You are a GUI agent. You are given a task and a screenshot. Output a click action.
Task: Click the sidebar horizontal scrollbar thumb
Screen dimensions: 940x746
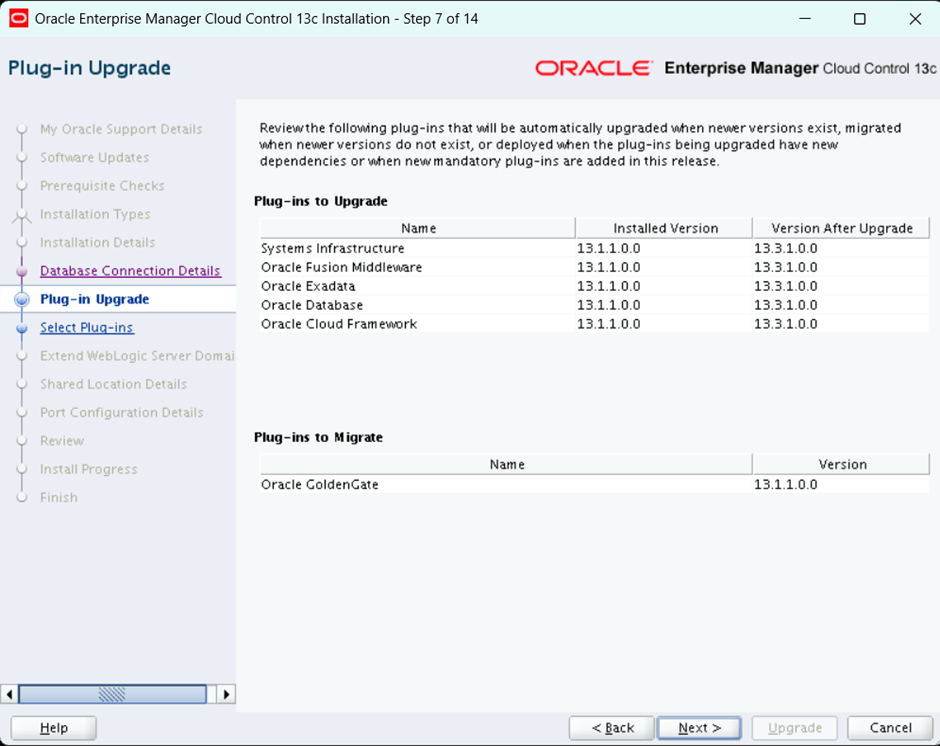coord(112,694)
